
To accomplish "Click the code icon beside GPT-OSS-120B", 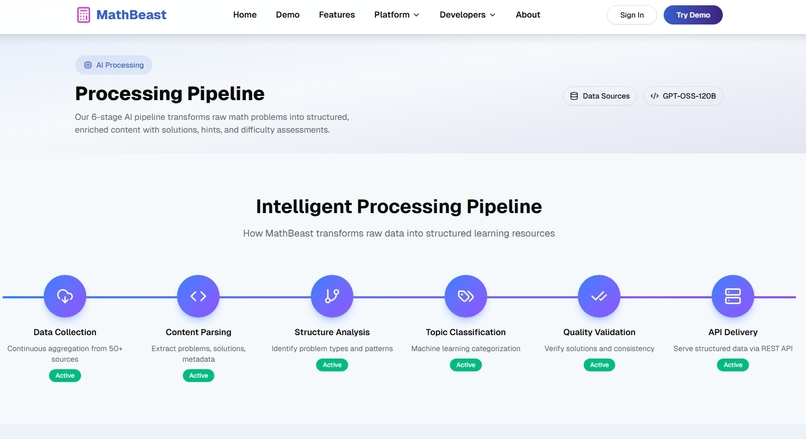I will point(654,96).
